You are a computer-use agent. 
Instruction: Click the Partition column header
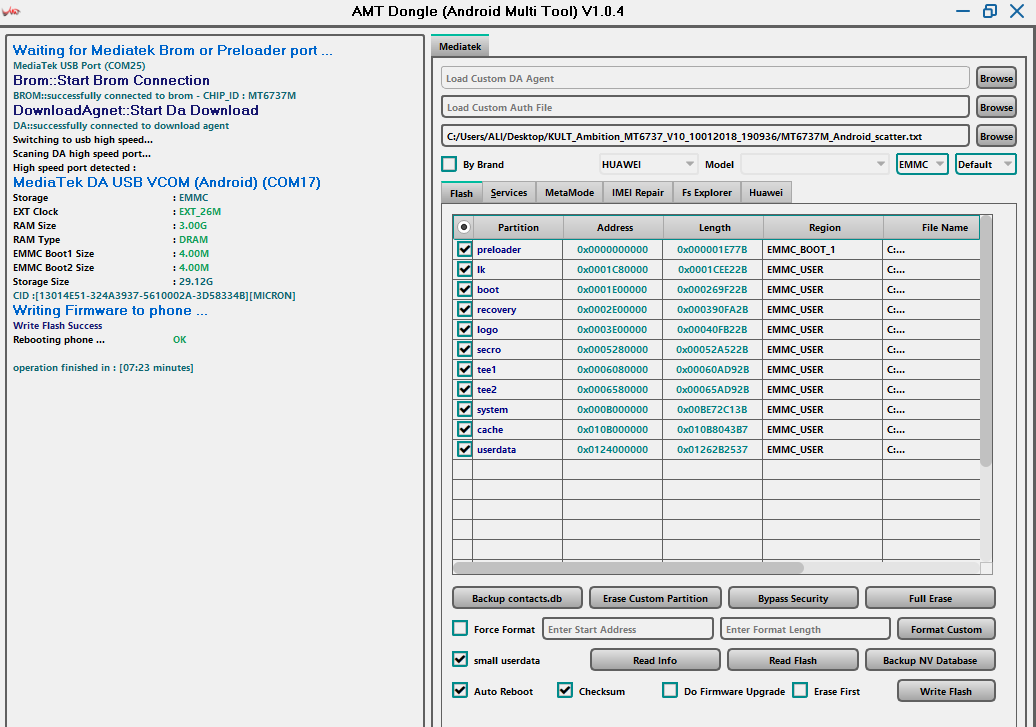click(x=518, y=227)
